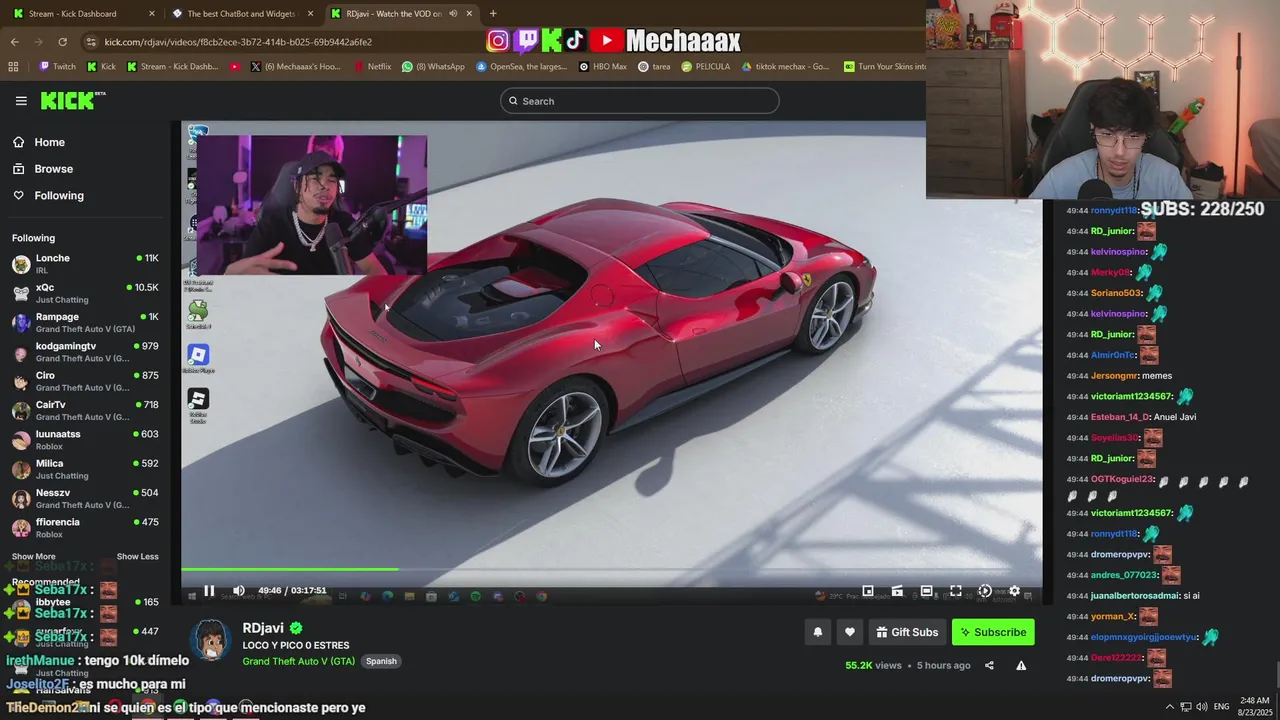Click chat username Soriano503
The height and width of the screenshot is (720, 1280).
click(1116, 293)
